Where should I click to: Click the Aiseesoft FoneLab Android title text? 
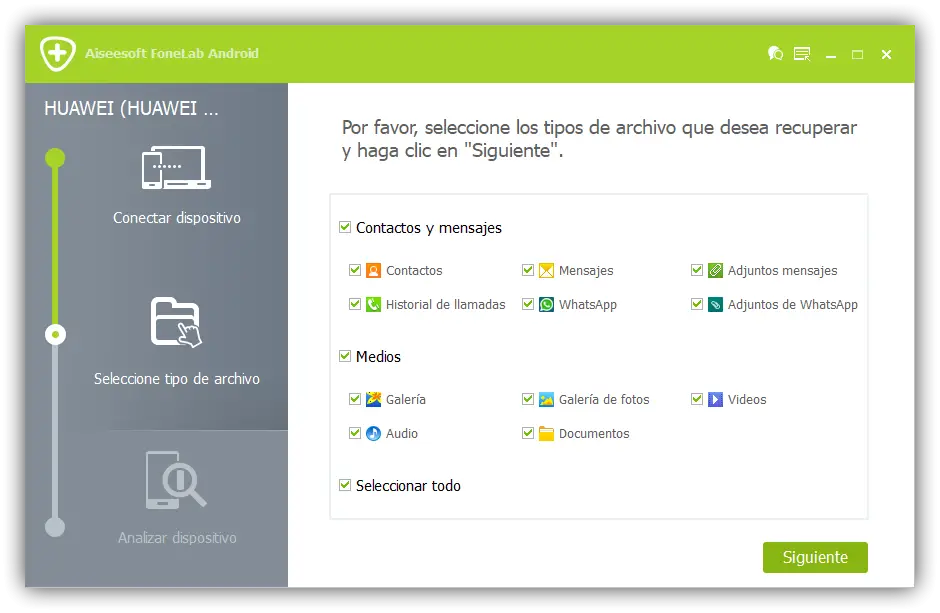(x=171, y=53)
